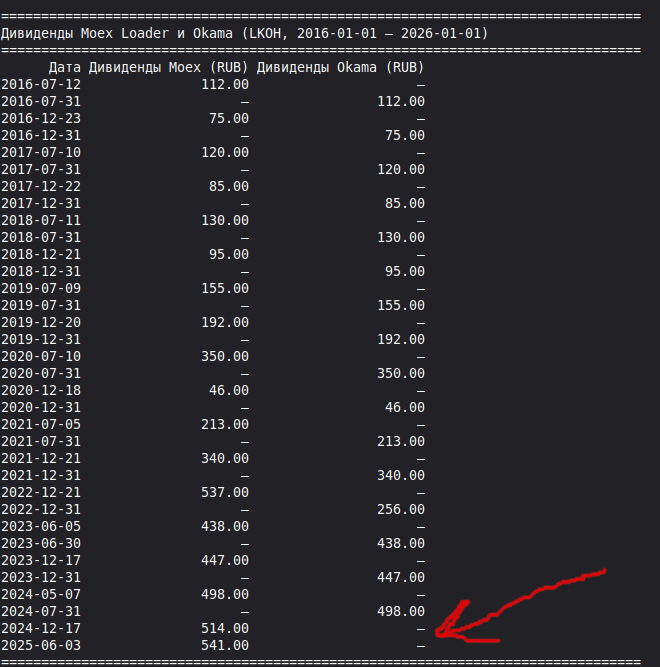Click the red arrow tip annotation
The image size is (660, 667).
click(438, 632)
